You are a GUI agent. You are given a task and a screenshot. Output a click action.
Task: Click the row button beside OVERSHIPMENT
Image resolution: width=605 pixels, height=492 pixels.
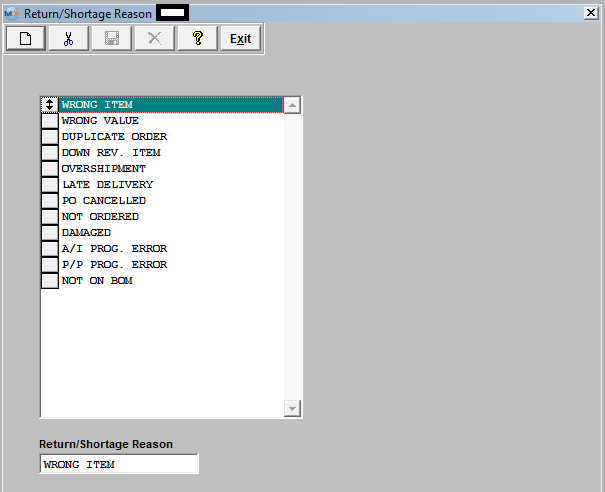coord(49,169)
